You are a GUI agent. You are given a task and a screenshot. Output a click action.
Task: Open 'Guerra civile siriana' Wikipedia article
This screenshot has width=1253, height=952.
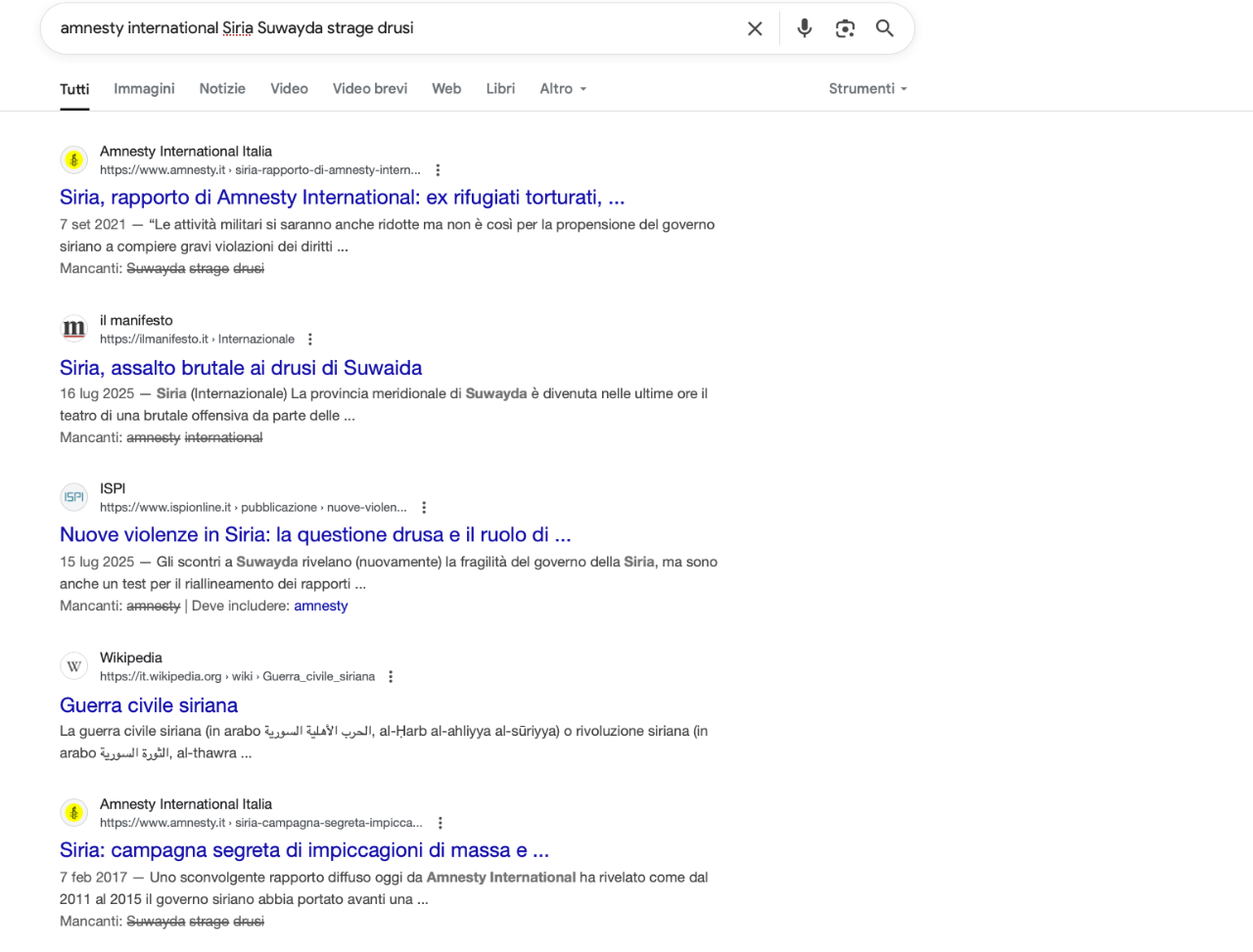coord(149,705)
